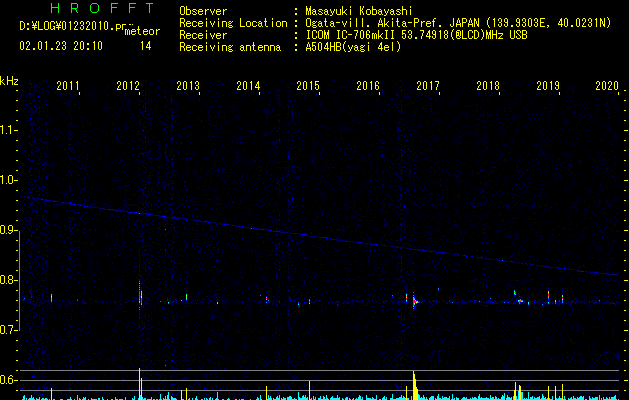The height and width of the screenshot is (400, 629).
Task: Click the diagonal blue drifting signal line
Action: (x=319, y=235)
